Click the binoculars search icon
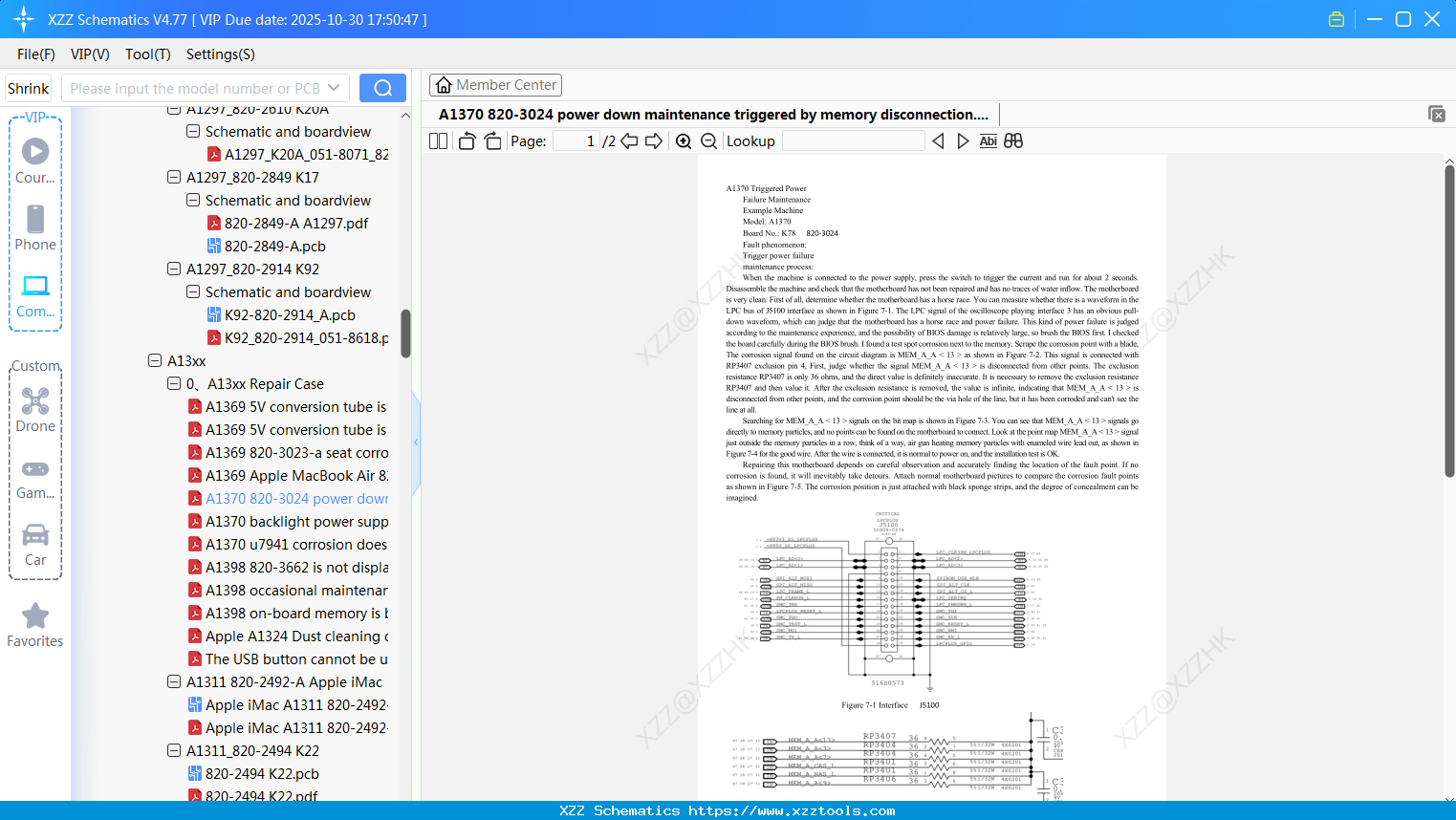1456x820 pixels. pyautogui.click(x=1013, y=141)
